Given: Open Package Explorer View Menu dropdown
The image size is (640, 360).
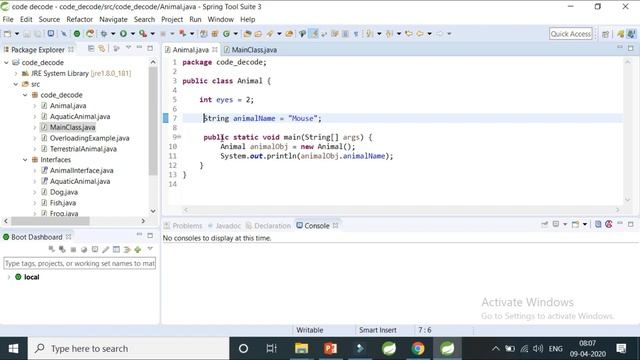Looking at the screenshot, I should (129, 48).
